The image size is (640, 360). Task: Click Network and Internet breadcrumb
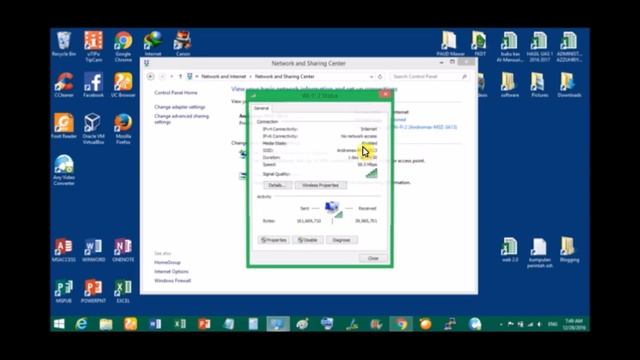[224, 76]
